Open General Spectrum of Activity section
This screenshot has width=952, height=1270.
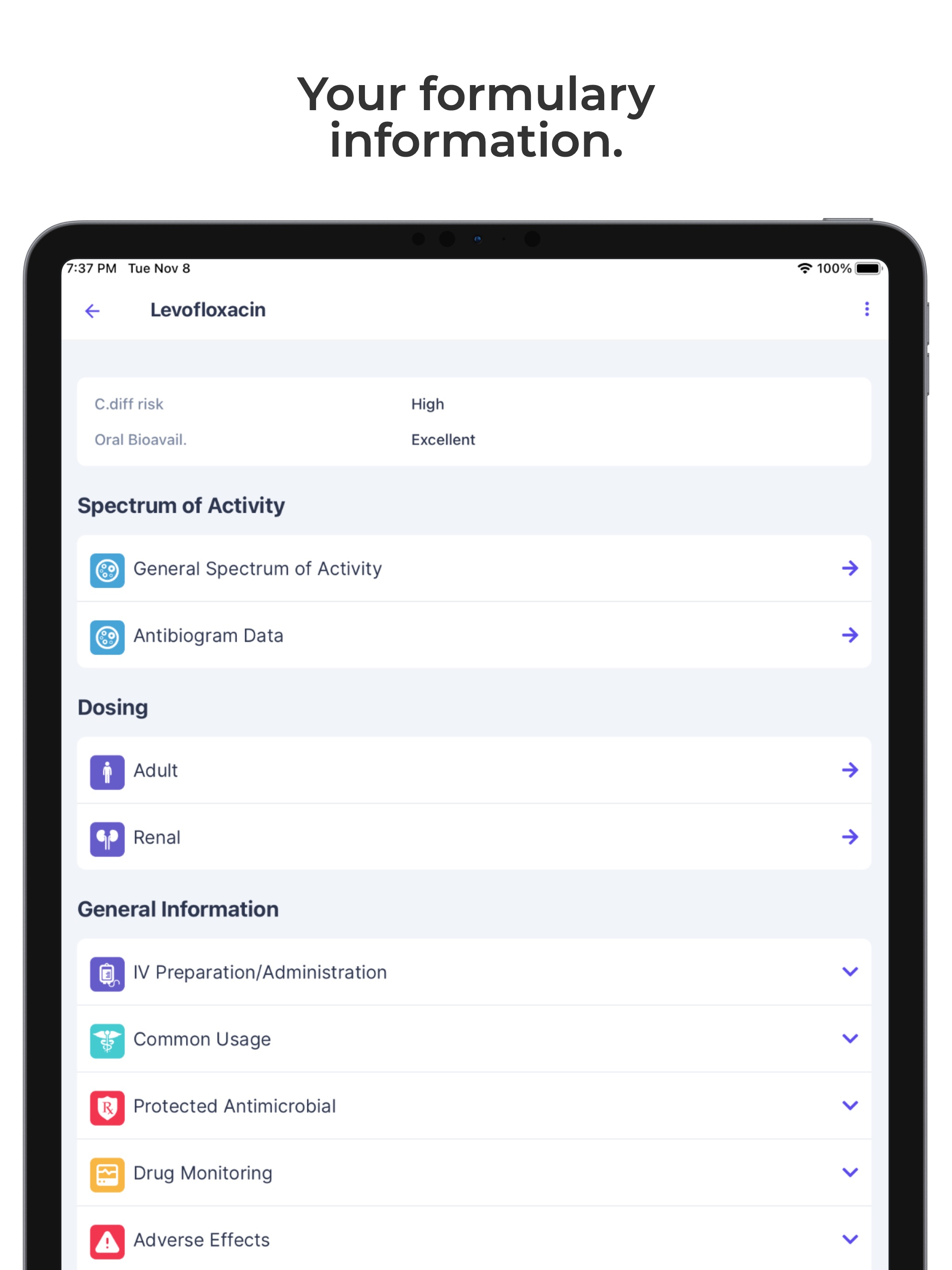(x=476, y=568)
